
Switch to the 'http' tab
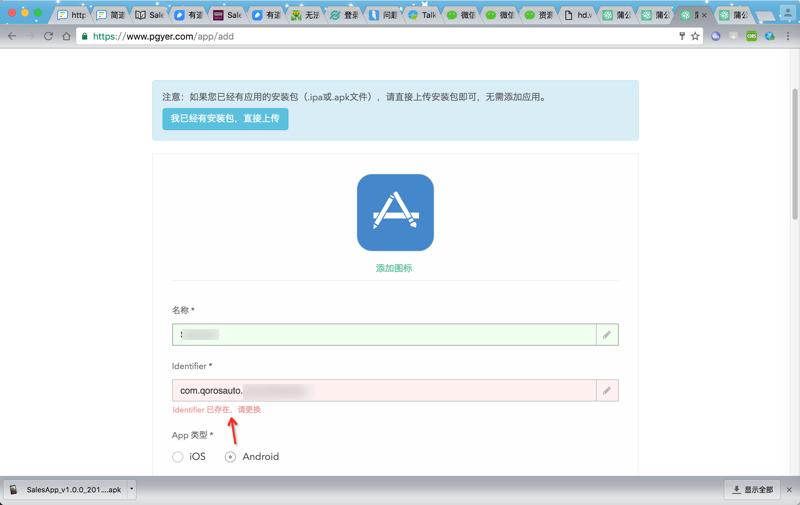72,15
